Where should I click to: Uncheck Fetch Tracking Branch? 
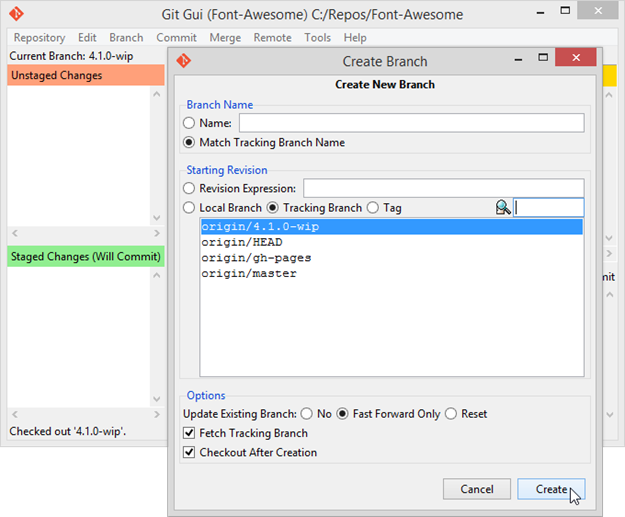point(189,433)
